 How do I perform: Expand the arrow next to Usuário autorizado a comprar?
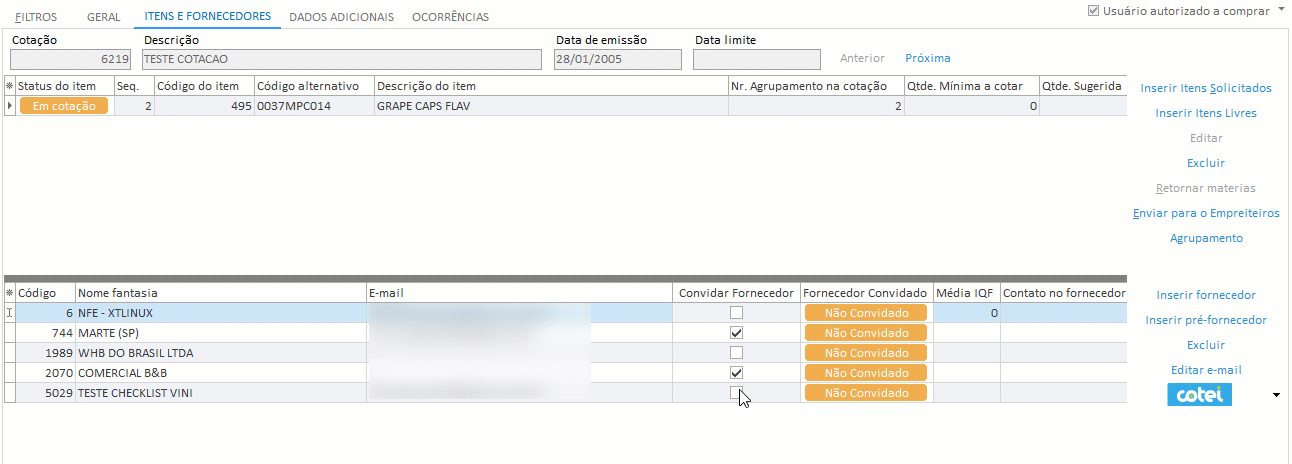tap(1281, 11)
